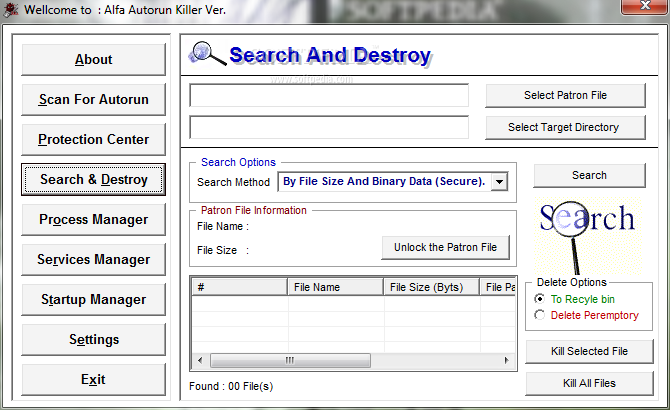Open Scan For Autorun page
Screen dimensions: 670x410
[93, 99]
